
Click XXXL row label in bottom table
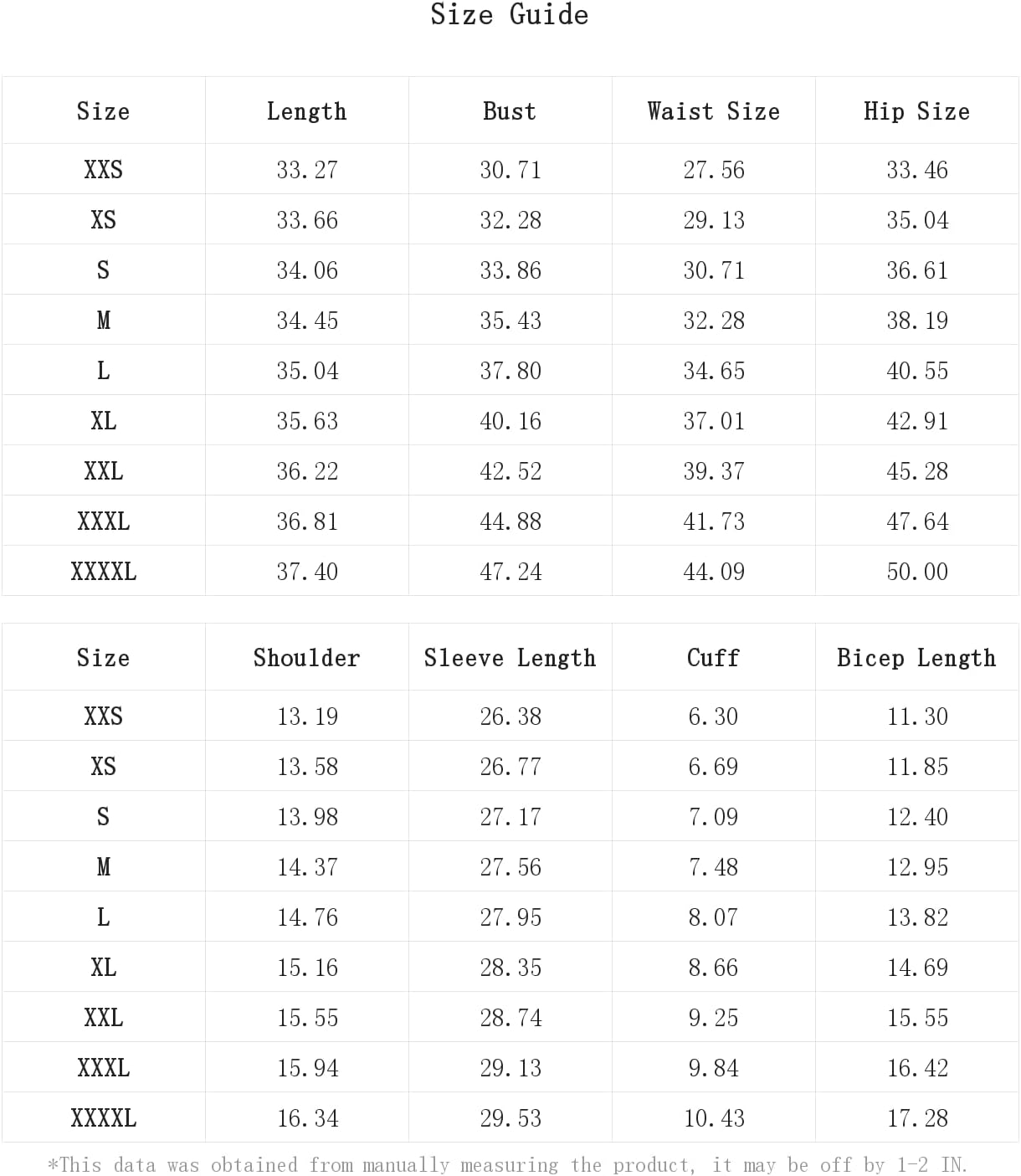[x=104, y=1068]
